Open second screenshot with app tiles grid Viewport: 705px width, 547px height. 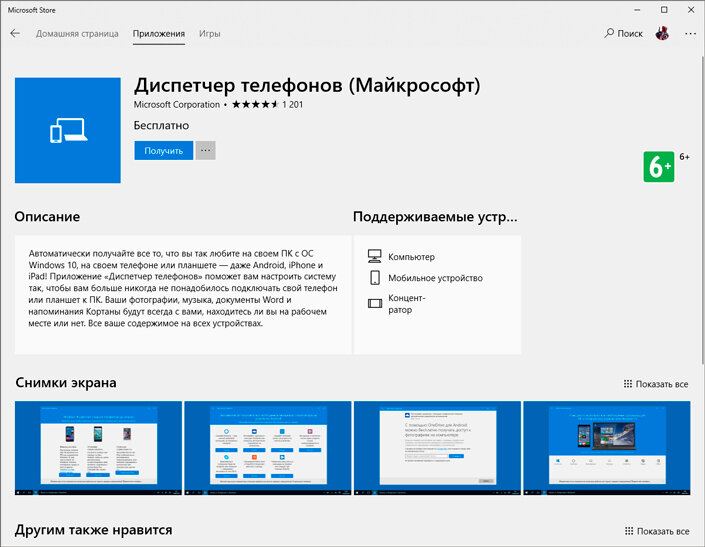pyautogui.click(x=268, y=448)
